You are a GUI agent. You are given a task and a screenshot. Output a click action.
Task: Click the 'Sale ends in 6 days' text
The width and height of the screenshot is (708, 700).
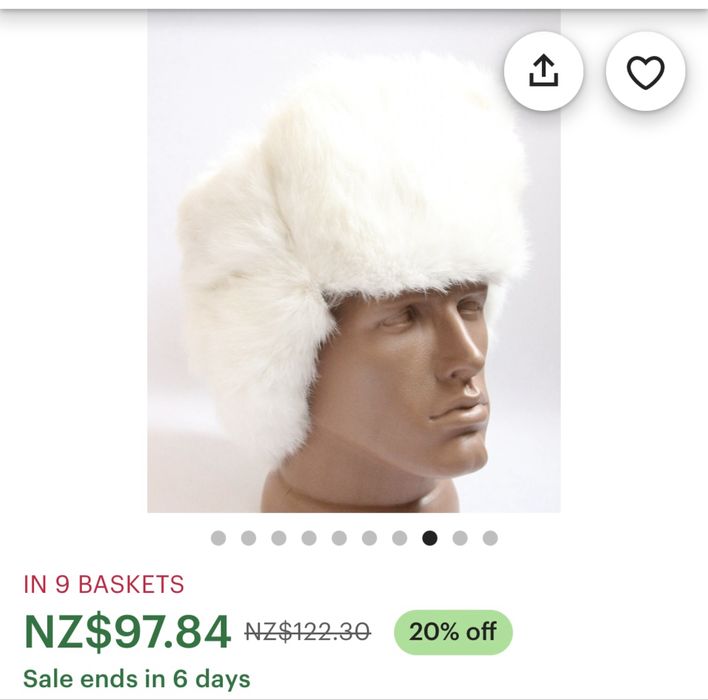click(x=137, y=679)
